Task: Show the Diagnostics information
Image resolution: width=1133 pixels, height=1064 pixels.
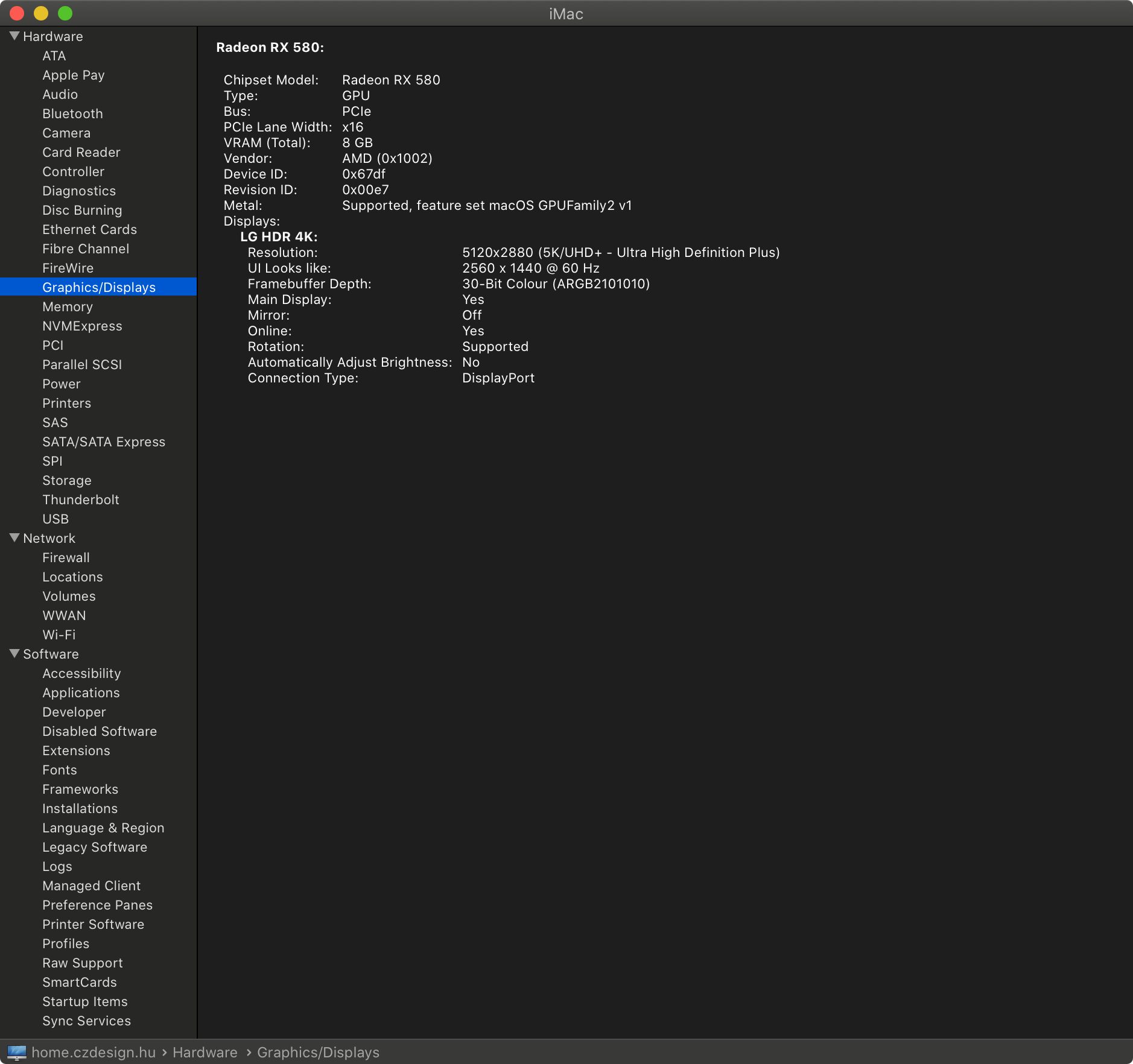Action: (79, 191)
